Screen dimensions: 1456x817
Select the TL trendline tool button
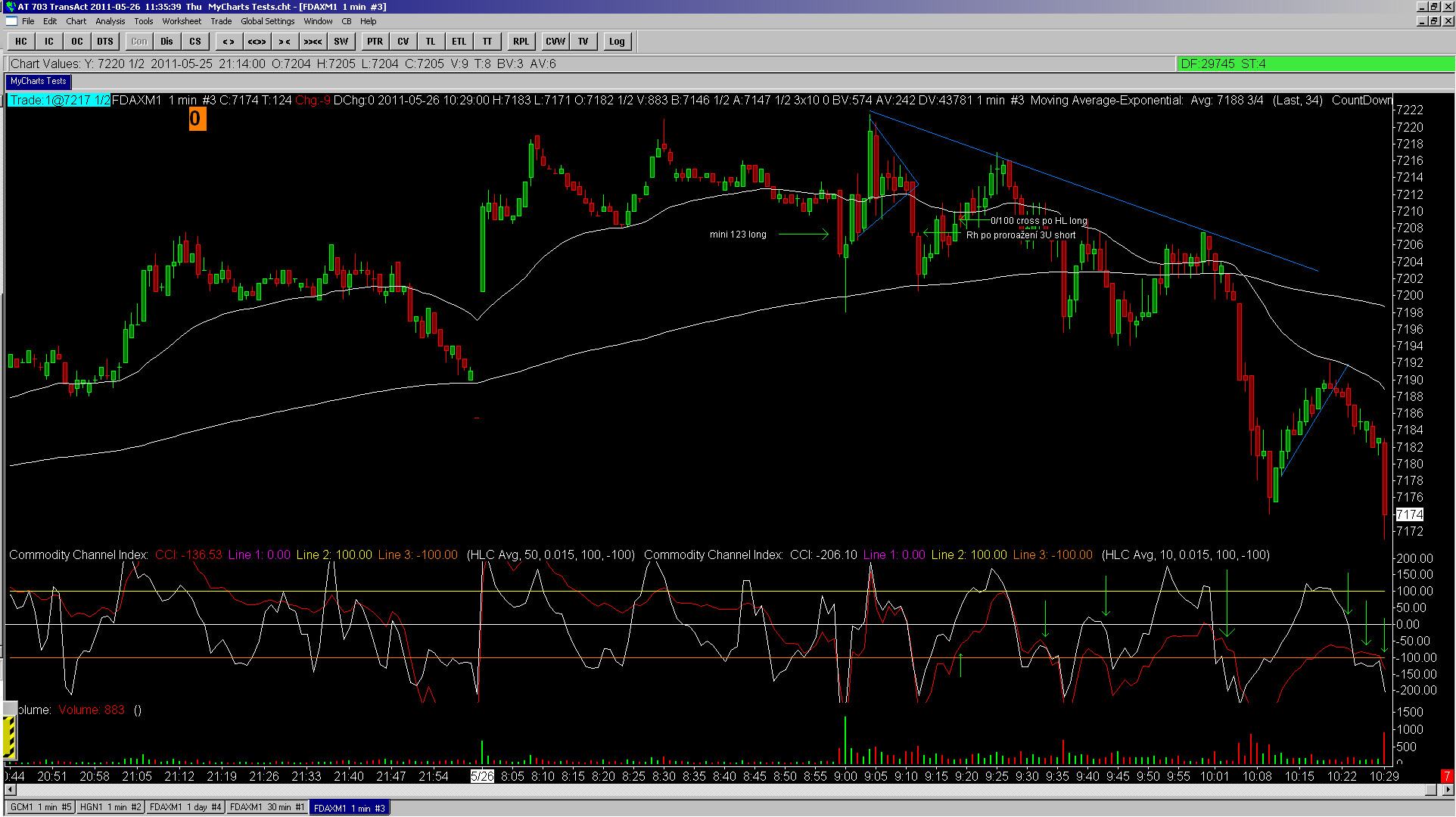point(431,42)
